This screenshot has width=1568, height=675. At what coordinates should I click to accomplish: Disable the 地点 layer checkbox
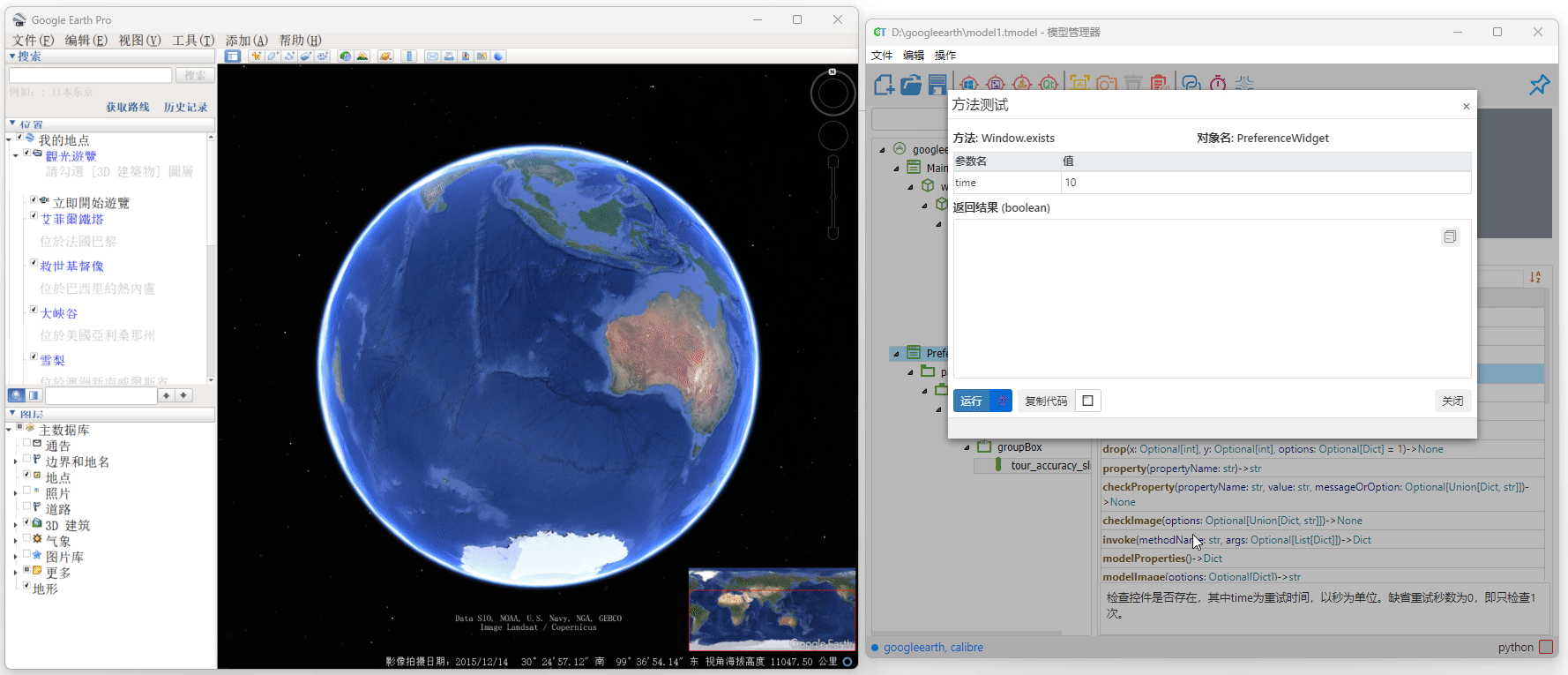coord(26,474)
